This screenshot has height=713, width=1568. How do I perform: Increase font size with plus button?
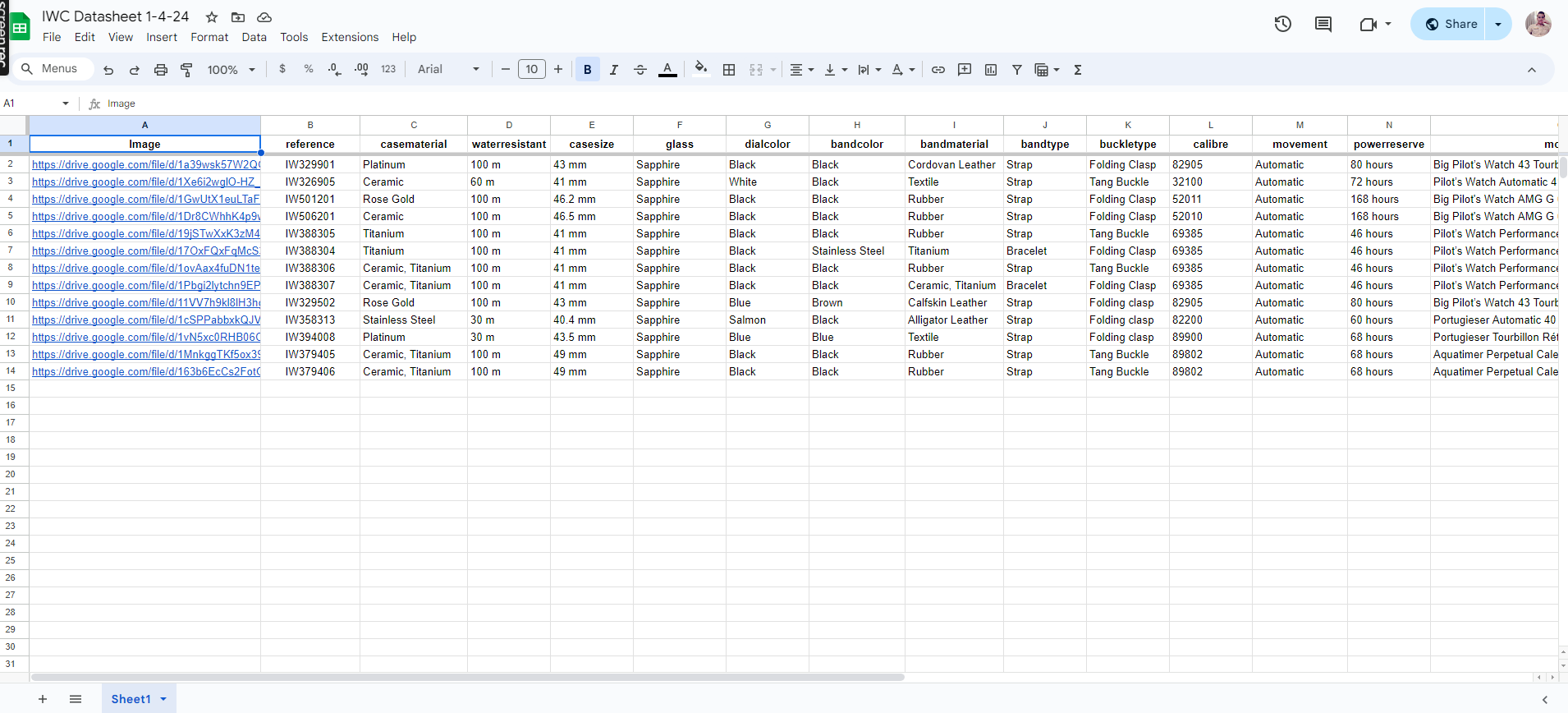coord(558,70)
